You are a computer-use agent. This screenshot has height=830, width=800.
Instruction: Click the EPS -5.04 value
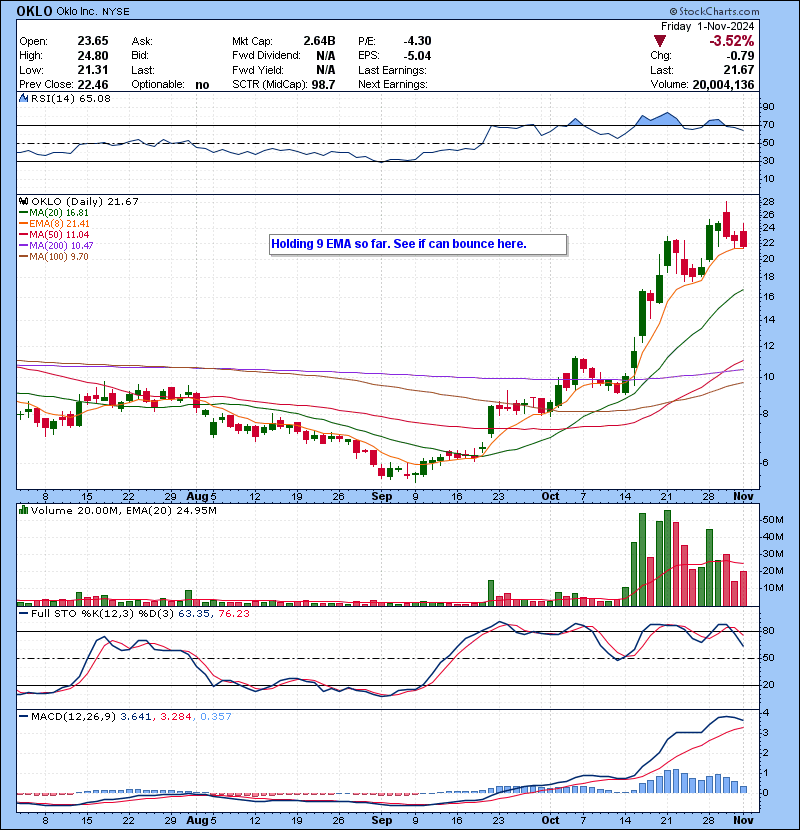tap(417, 56)
